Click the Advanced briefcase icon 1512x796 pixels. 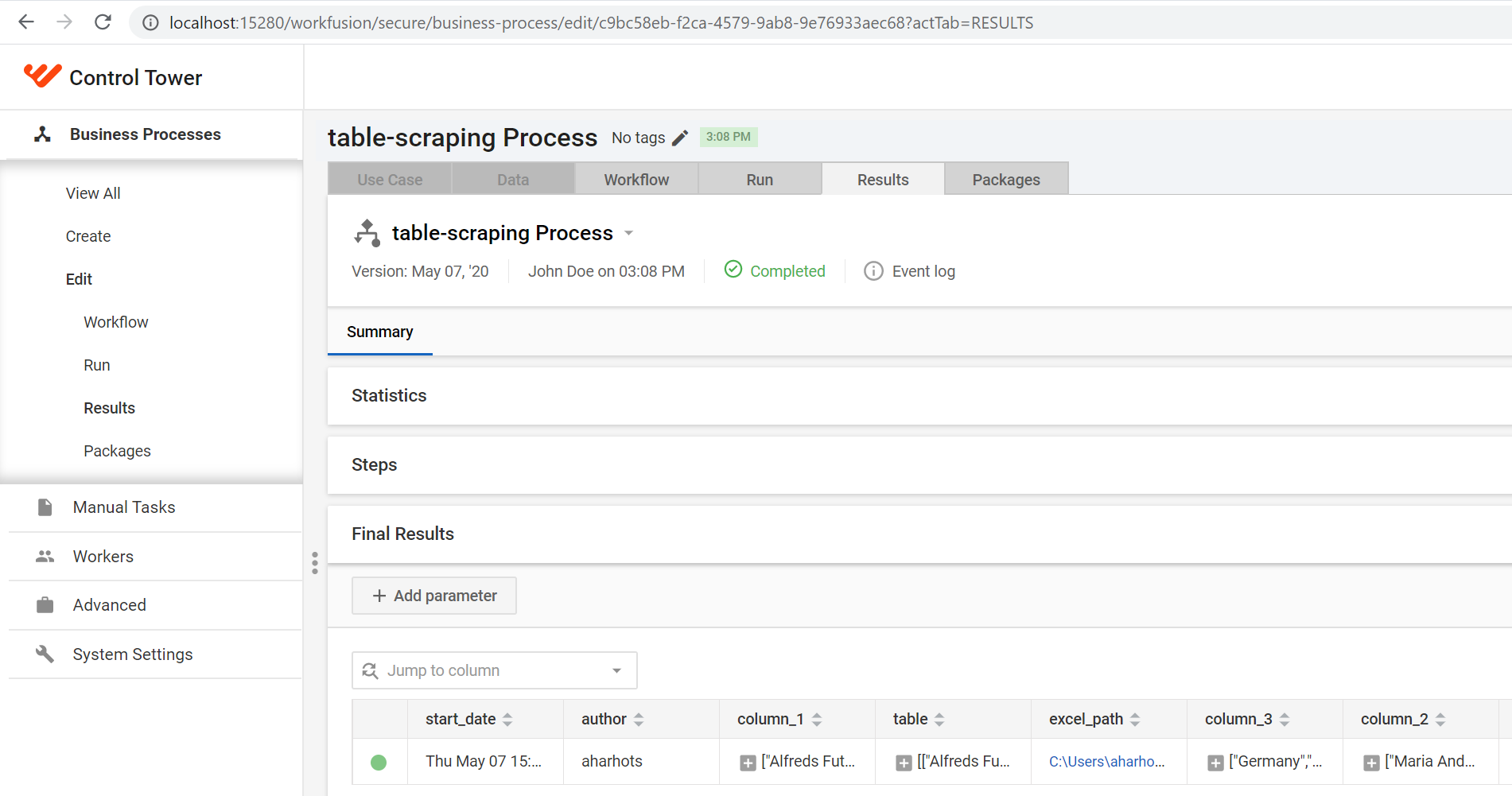45,605
